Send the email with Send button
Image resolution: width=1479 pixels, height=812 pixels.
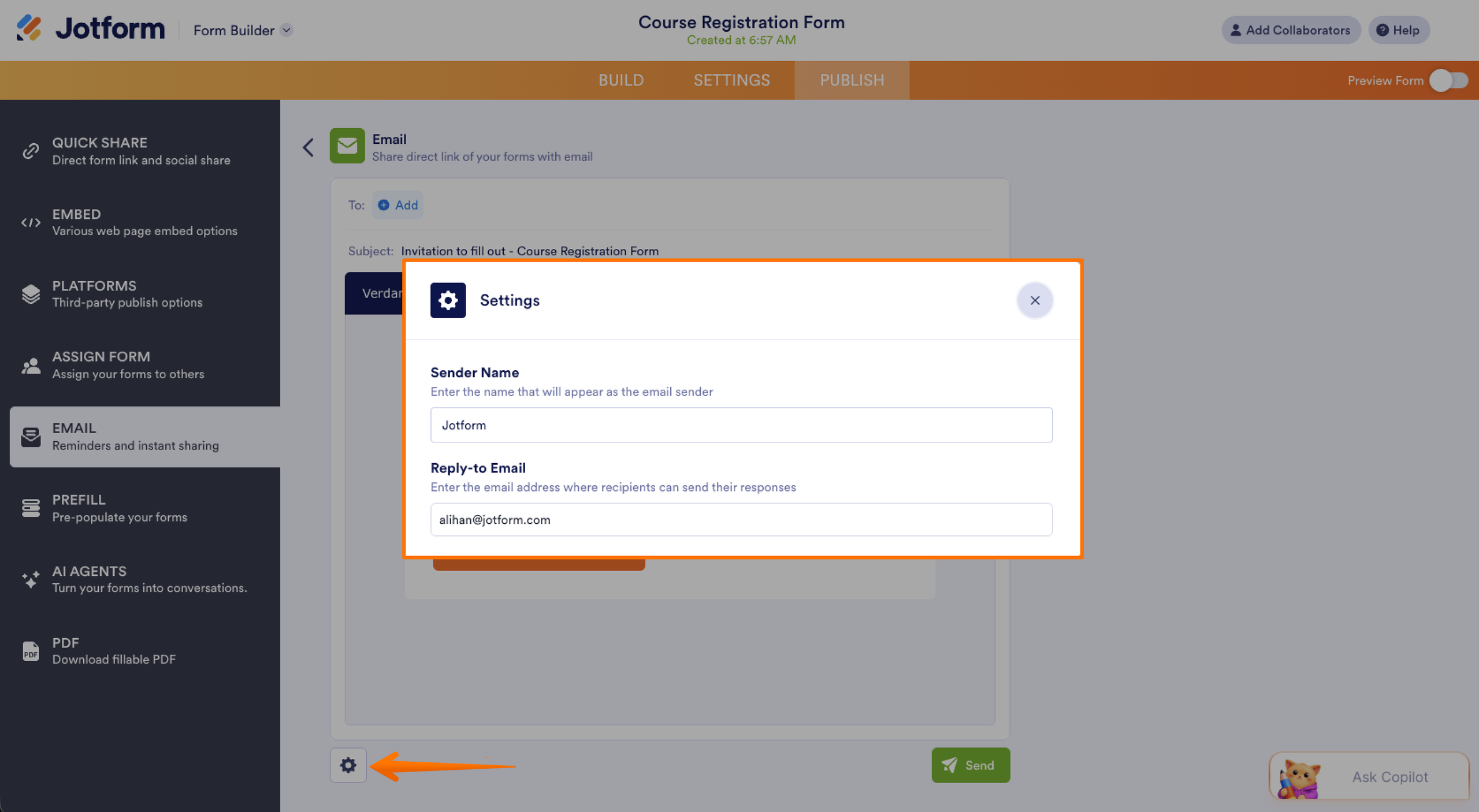(x=971, y=765)
